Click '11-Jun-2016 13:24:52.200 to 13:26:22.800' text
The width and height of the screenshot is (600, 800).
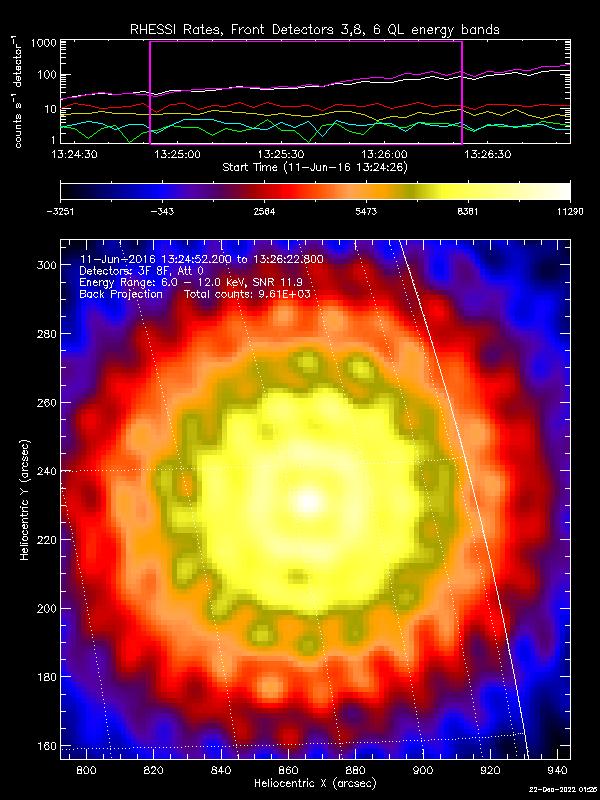point(201,259)
